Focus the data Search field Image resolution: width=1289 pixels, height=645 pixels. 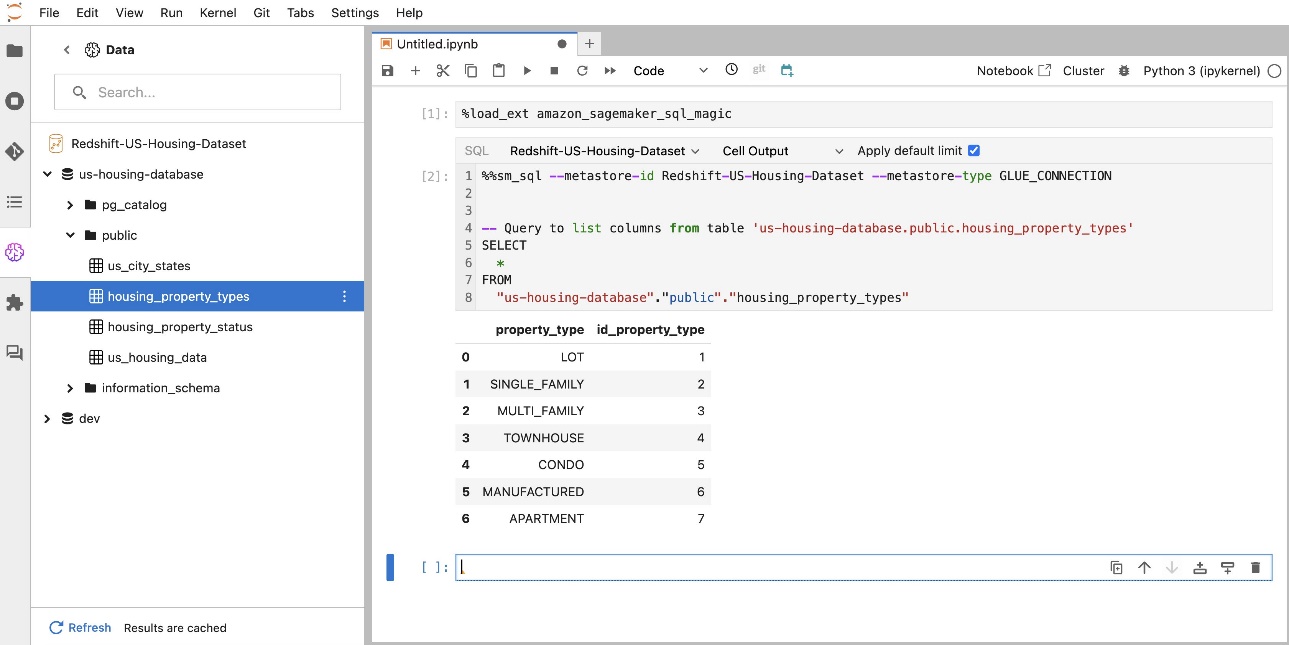(197, 92)
